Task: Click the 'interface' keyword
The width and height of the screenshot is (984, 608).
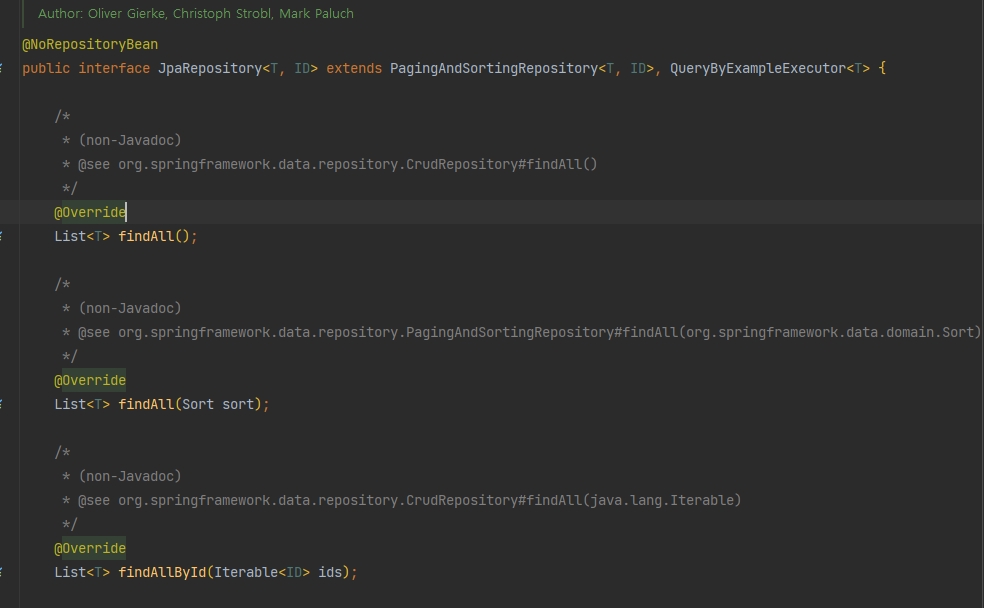Action: [114, 68]
